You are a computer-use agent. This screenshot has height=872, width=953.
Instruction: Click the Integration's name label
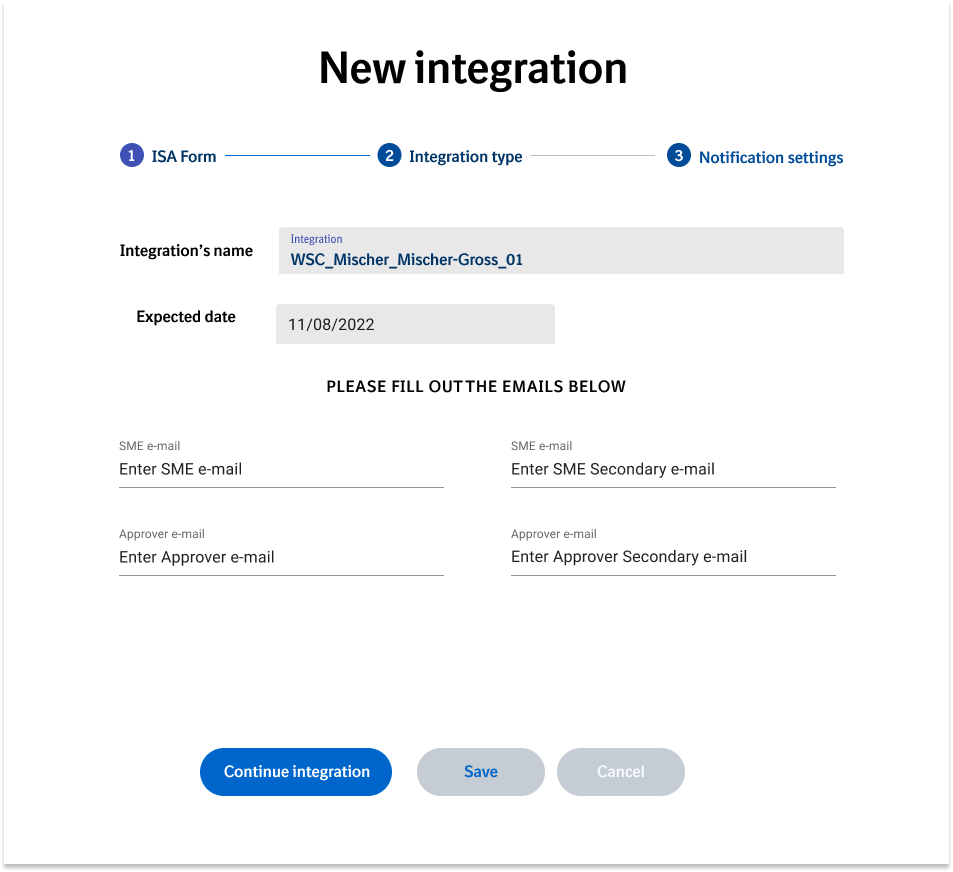click(186, 250)
